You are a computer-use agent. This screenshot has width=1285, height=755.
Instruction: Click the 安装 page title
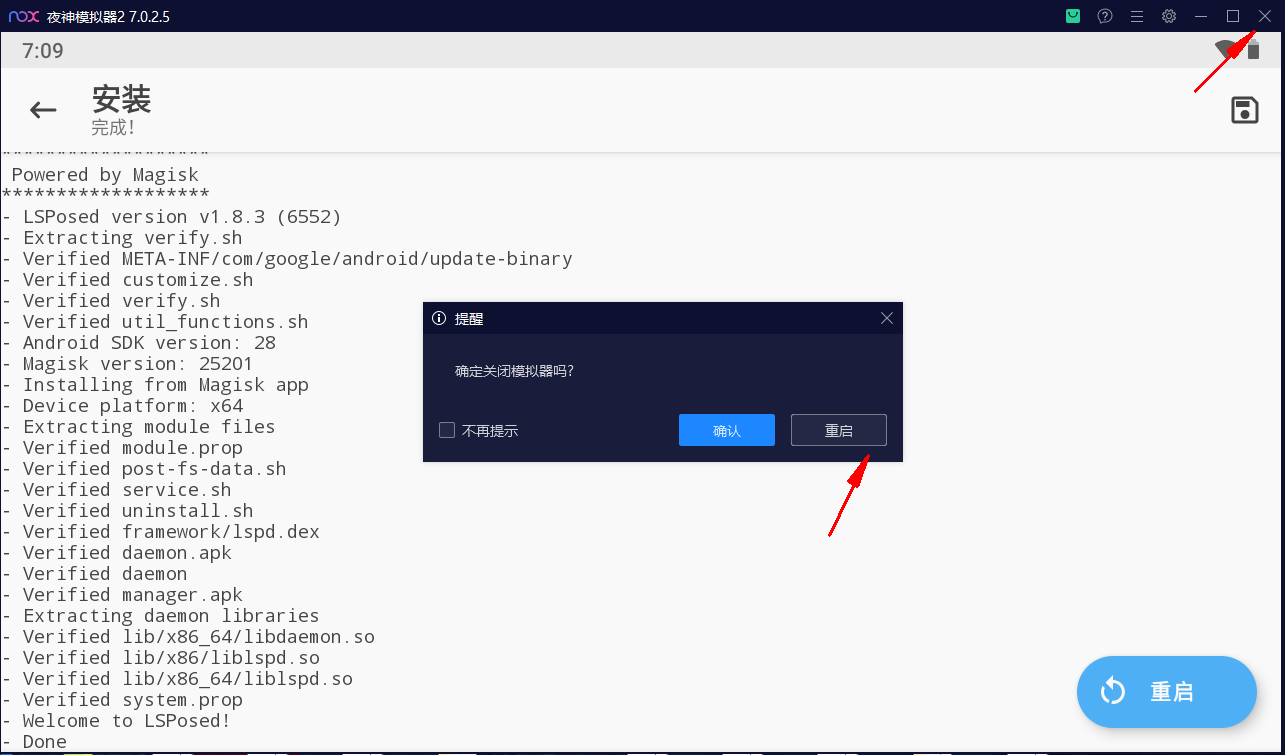coord(121,99)
